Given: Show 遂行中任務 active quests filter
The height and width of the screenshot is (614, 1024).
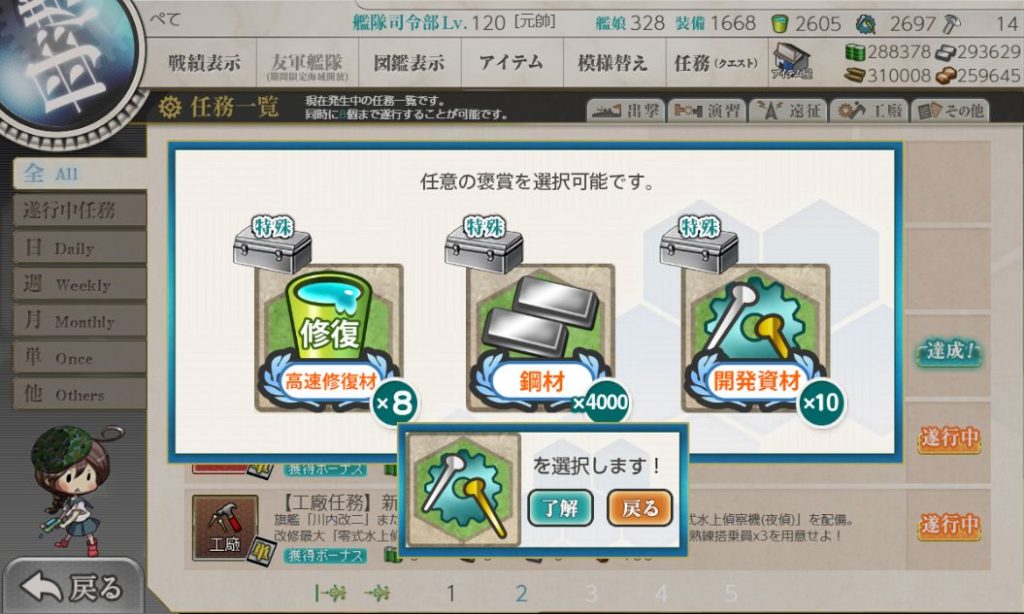Looking at the screenshot, I should (x=80, y=210).
